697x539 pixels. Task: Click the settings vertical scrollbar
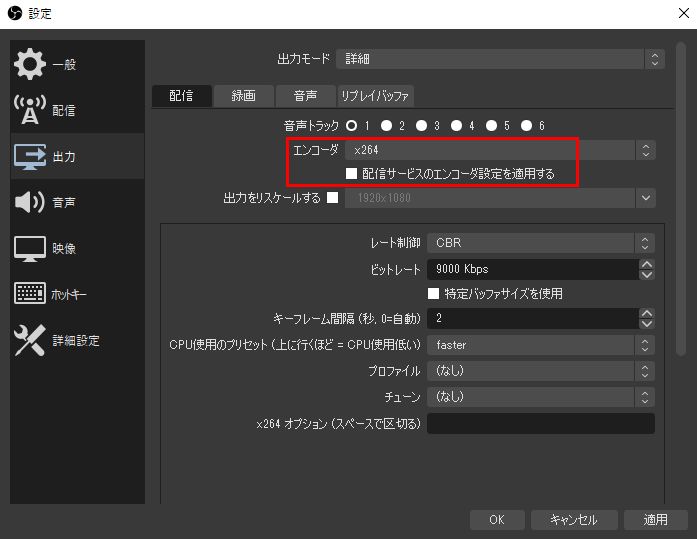[x=681, y=199]
